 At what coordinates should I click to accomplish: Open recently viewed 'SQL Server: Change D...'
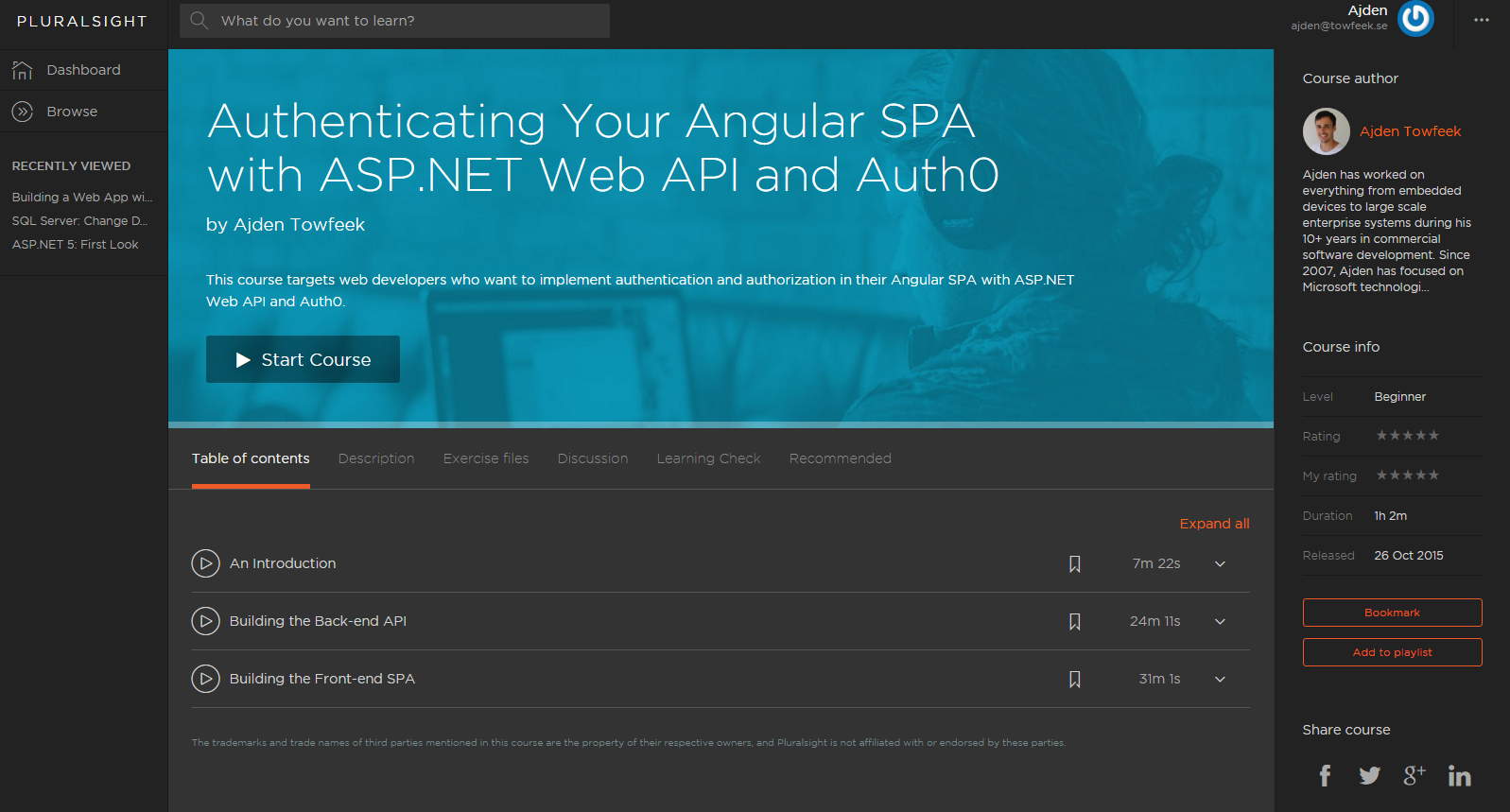80,221
